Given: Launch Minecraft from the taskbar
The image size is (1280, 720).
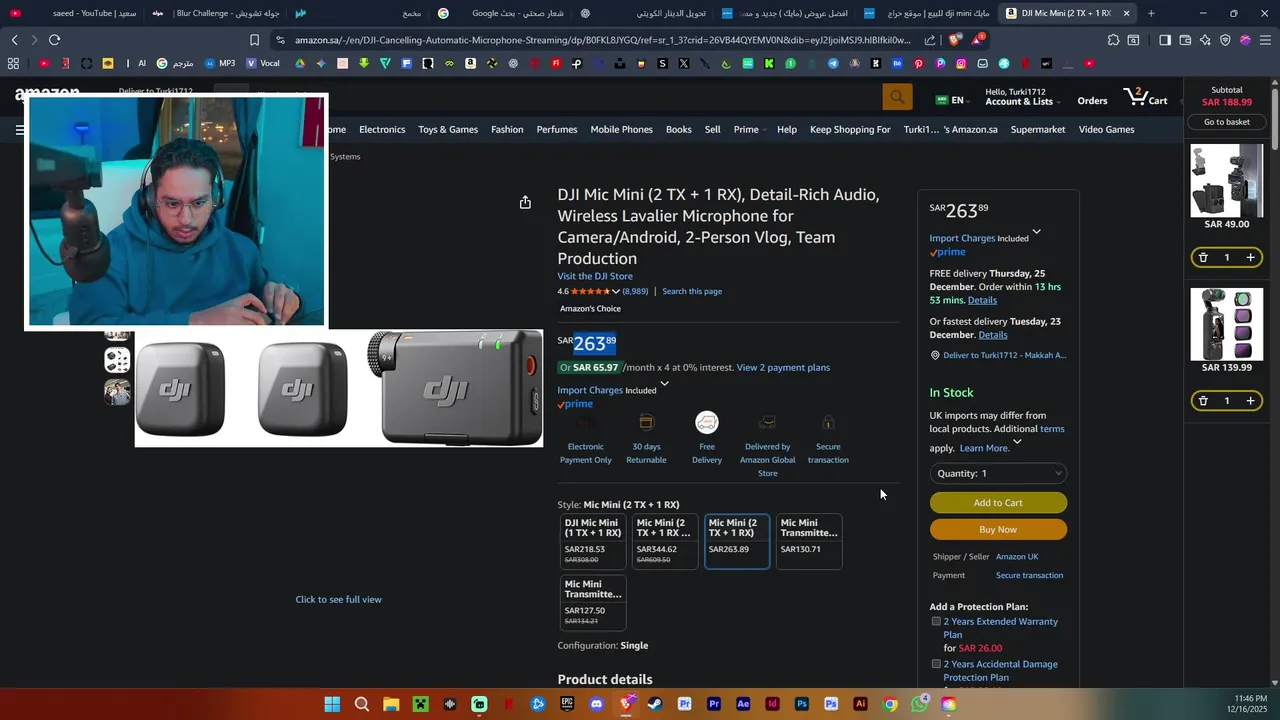Looking at the screenshot, I should pos(421,704).
